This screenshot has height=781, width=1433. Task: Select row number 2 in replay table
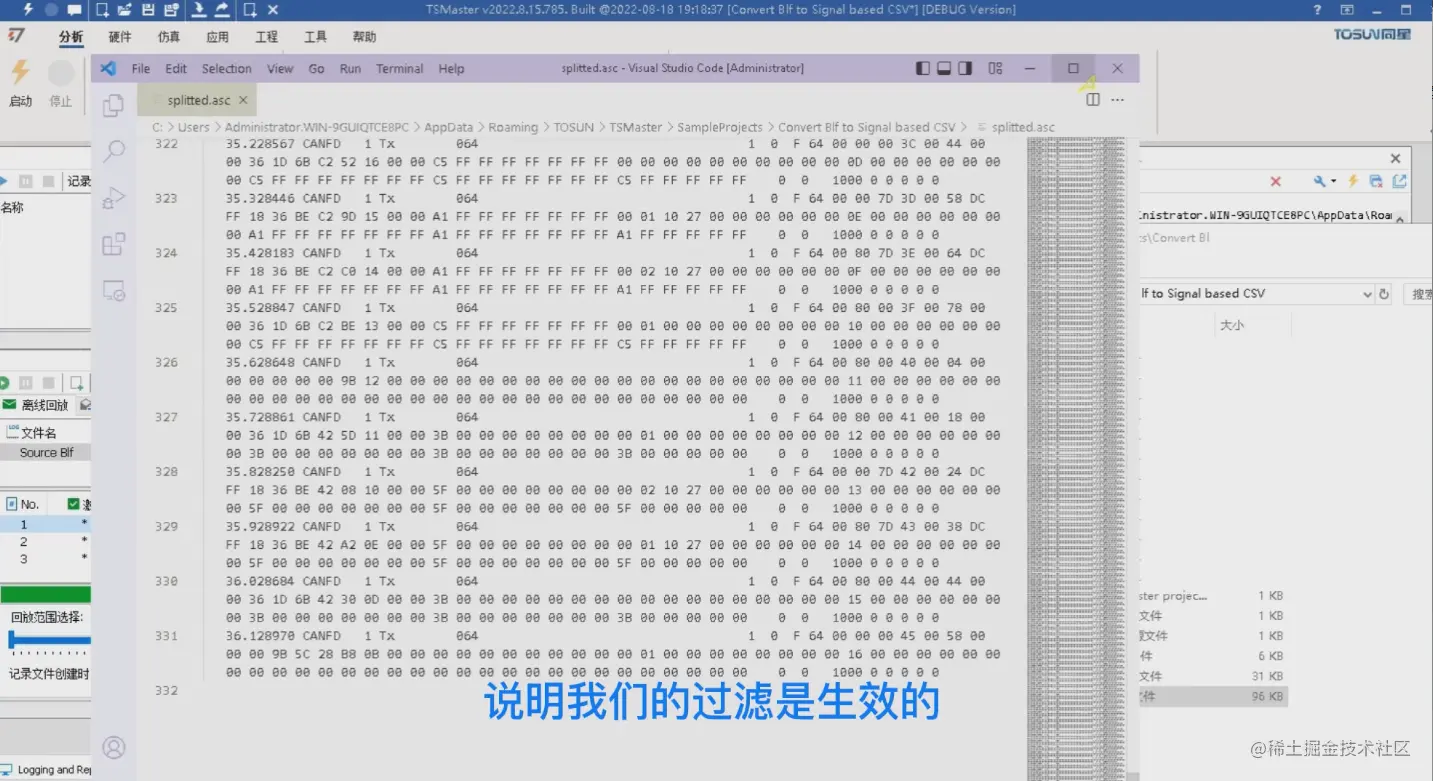coord(45,541)
